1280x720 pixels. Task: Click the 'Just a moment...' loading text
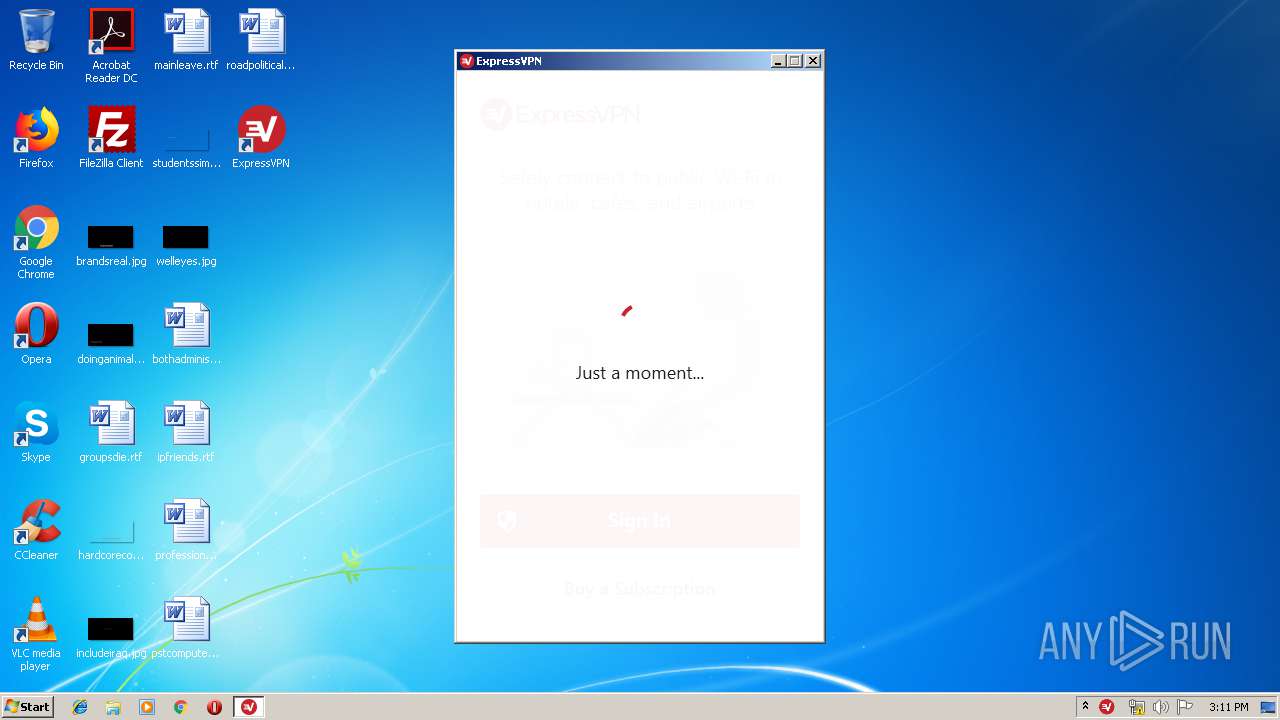coord(640,373)
